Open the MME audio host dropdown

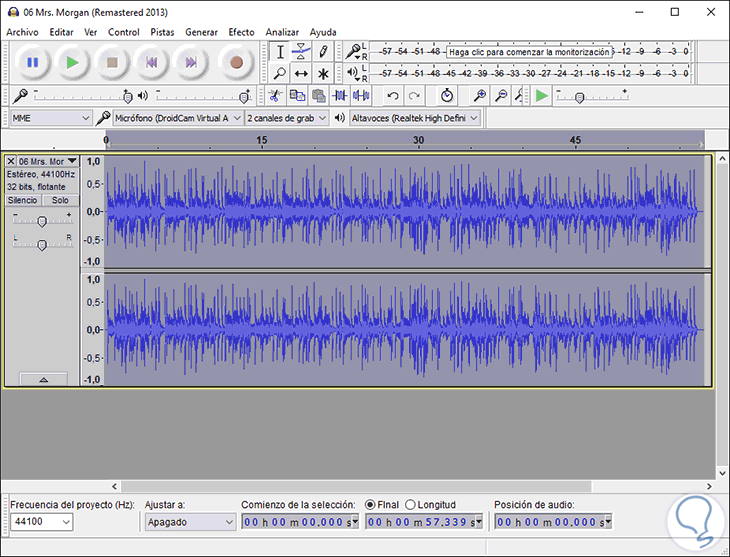[x=50, y=118]
